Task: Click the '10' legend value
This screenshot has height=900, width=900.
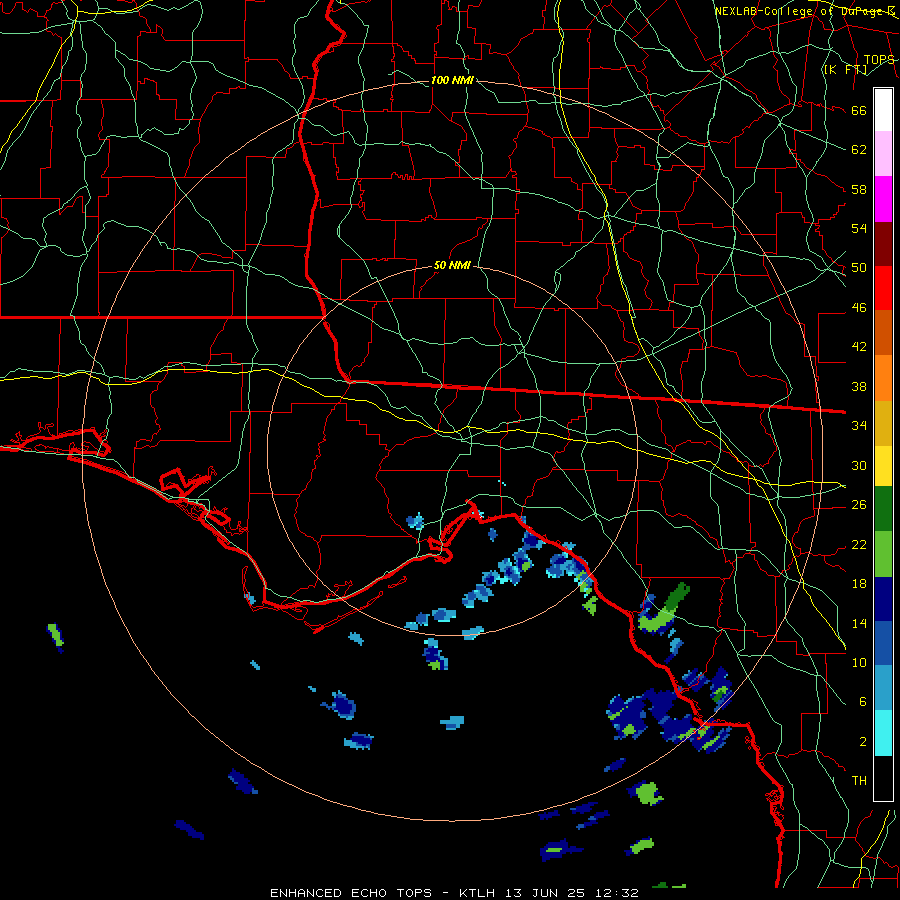Action: point(859,662)
